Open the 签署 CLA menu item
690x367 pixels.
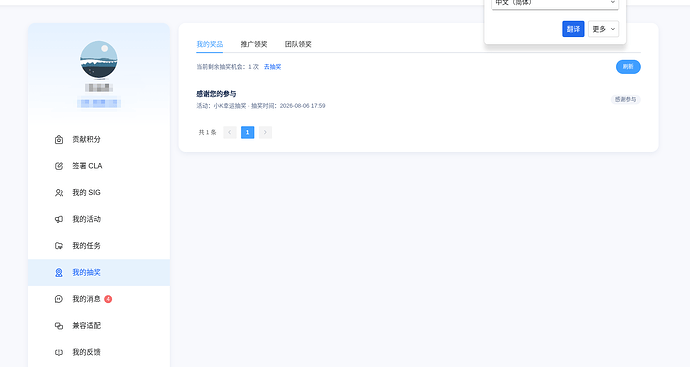click(x=99, y=166)
